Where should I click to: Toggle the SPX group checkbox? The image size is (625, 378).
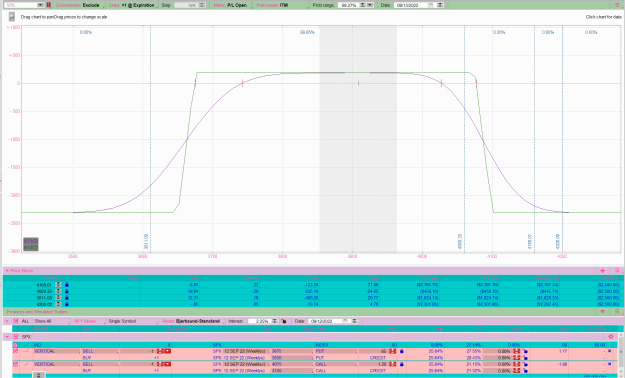16,337
